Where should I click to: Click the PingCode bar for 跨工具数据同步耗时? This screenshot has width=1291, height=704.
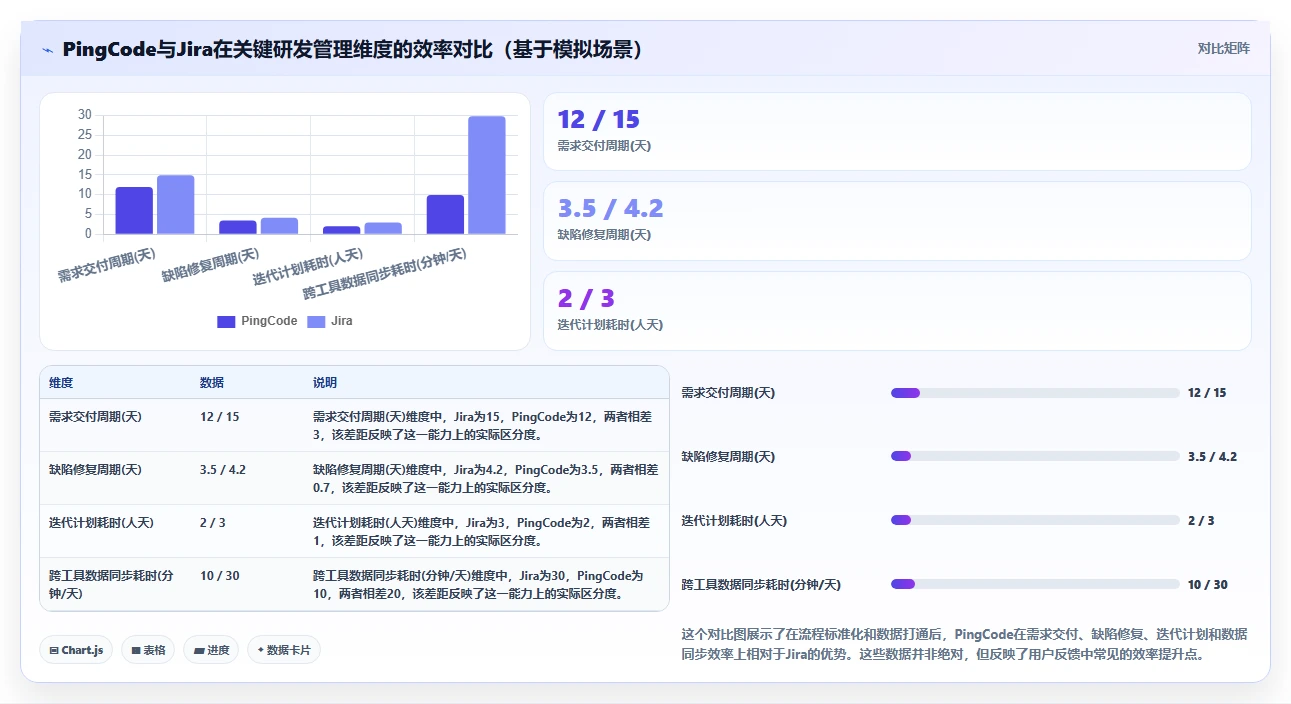point(446,215)
